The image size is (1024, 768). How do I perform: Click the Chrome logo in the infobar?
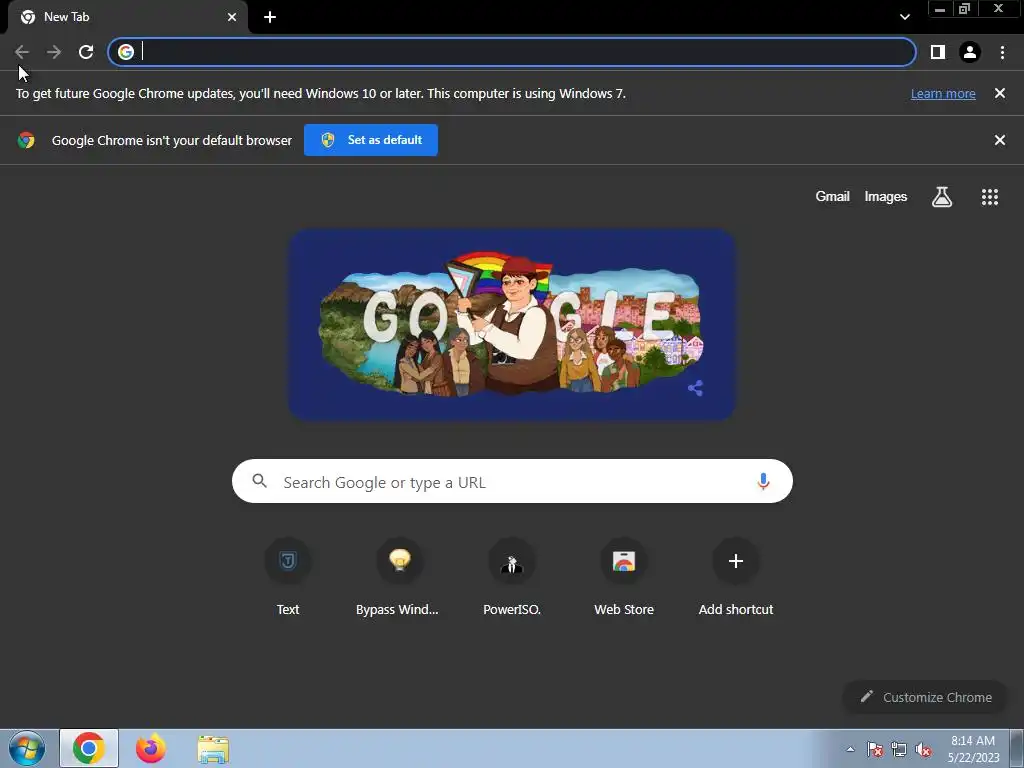click(x=26, y=140)
